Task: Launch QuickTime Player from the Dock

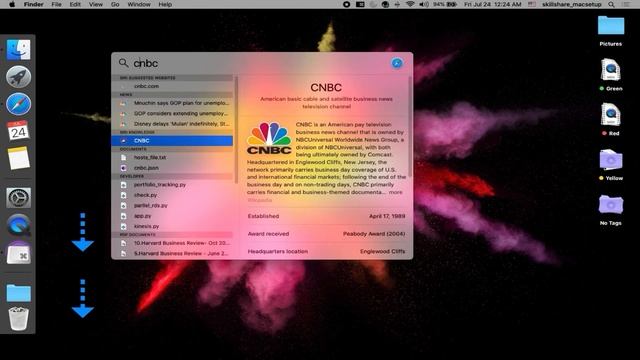Action: coord(18,225)
